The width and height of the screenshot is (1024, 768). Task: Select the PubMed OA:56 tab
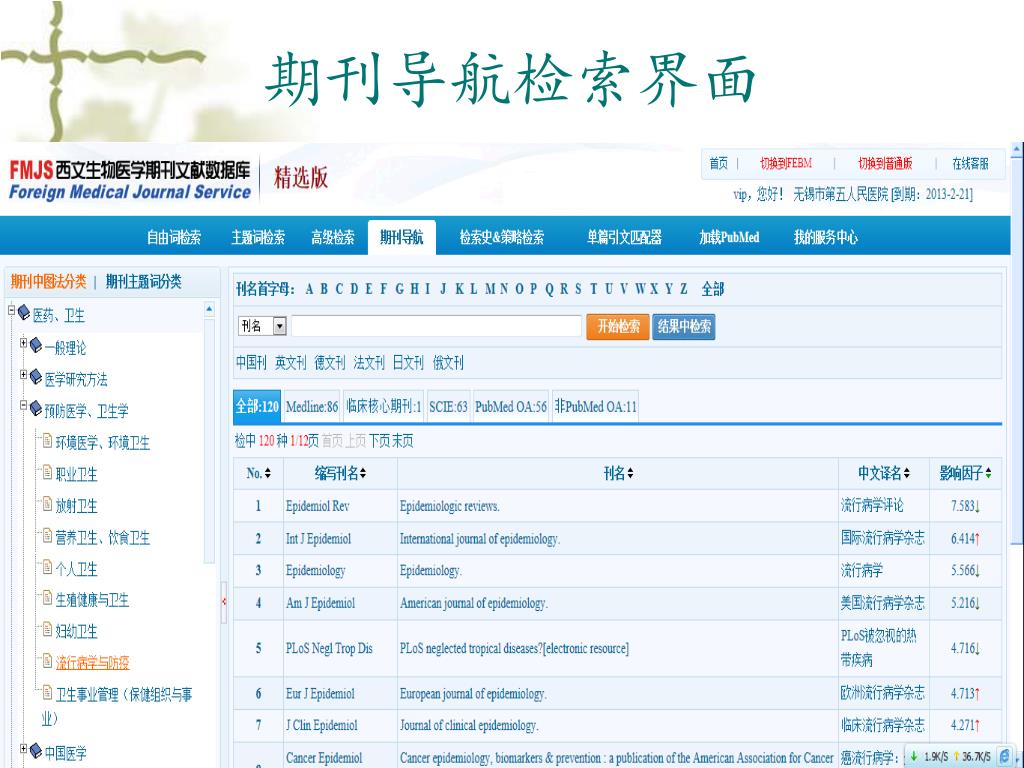coord(511,407)
